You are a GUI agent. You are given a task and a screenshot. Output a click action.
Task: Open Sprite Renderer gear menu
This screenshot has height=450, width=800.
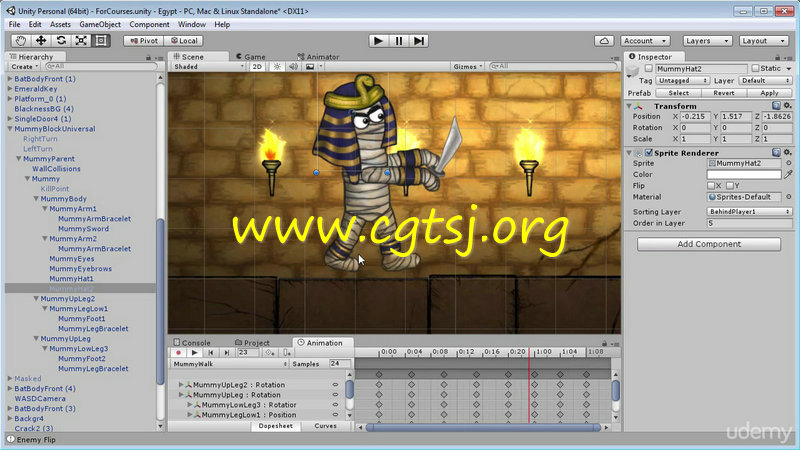click(787, 153)
